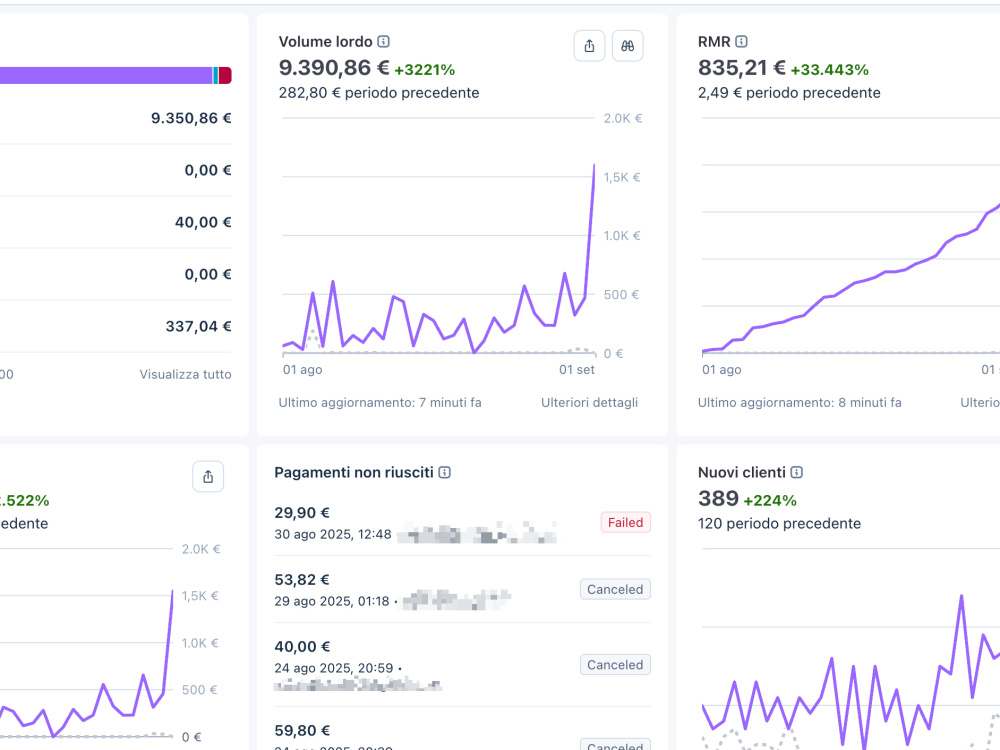Click the 282,80 € periodo precedente text
Image resolution: width=1000 pixels, height=750 pixels.
[x=379, y=93]
